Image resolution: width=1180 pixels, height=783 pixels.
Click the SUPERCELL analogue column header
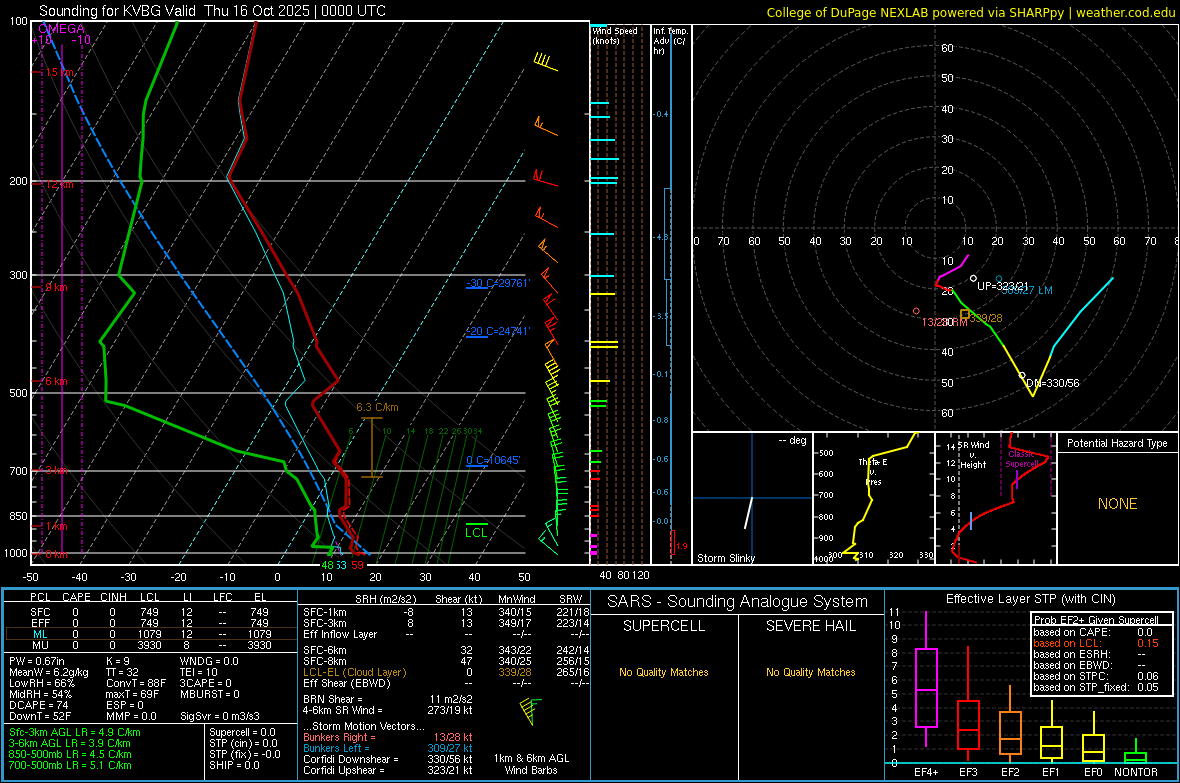(664, 626)
